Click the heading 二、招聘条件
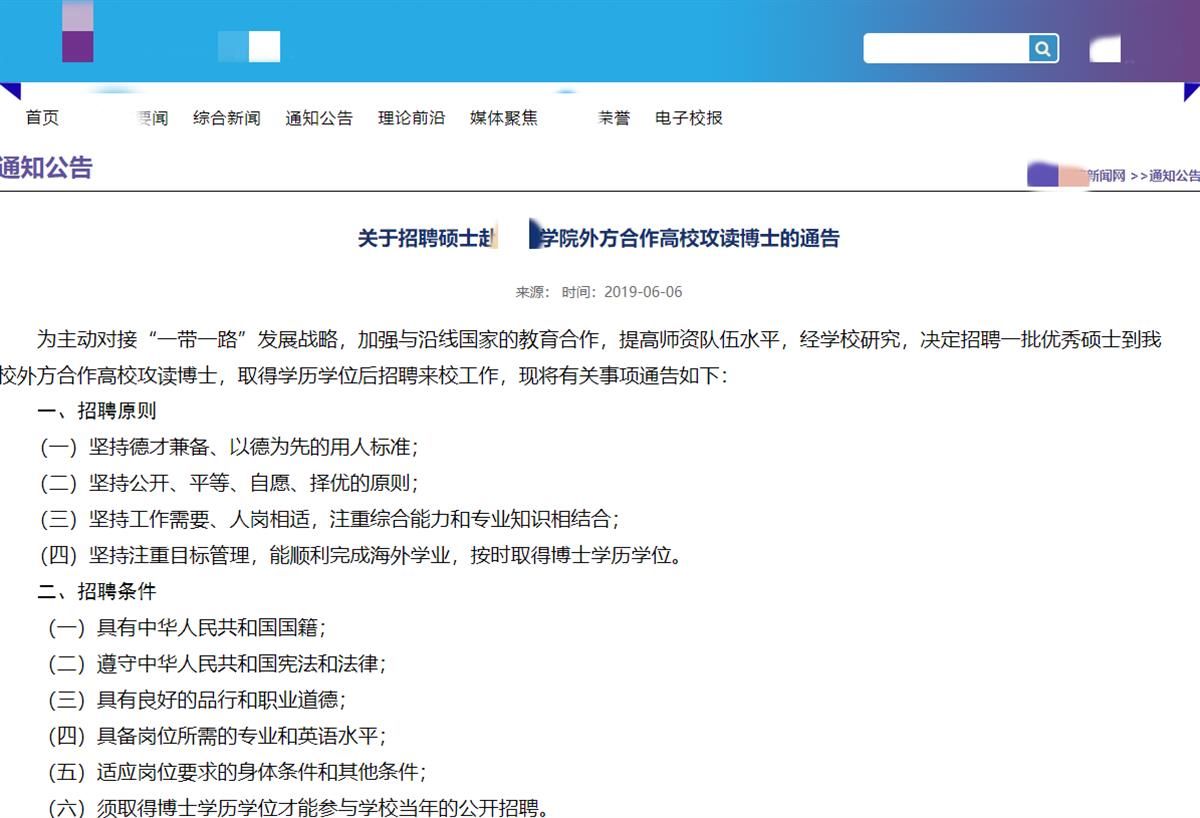This screenshot has height=818, width=1200. pos(97,591)
